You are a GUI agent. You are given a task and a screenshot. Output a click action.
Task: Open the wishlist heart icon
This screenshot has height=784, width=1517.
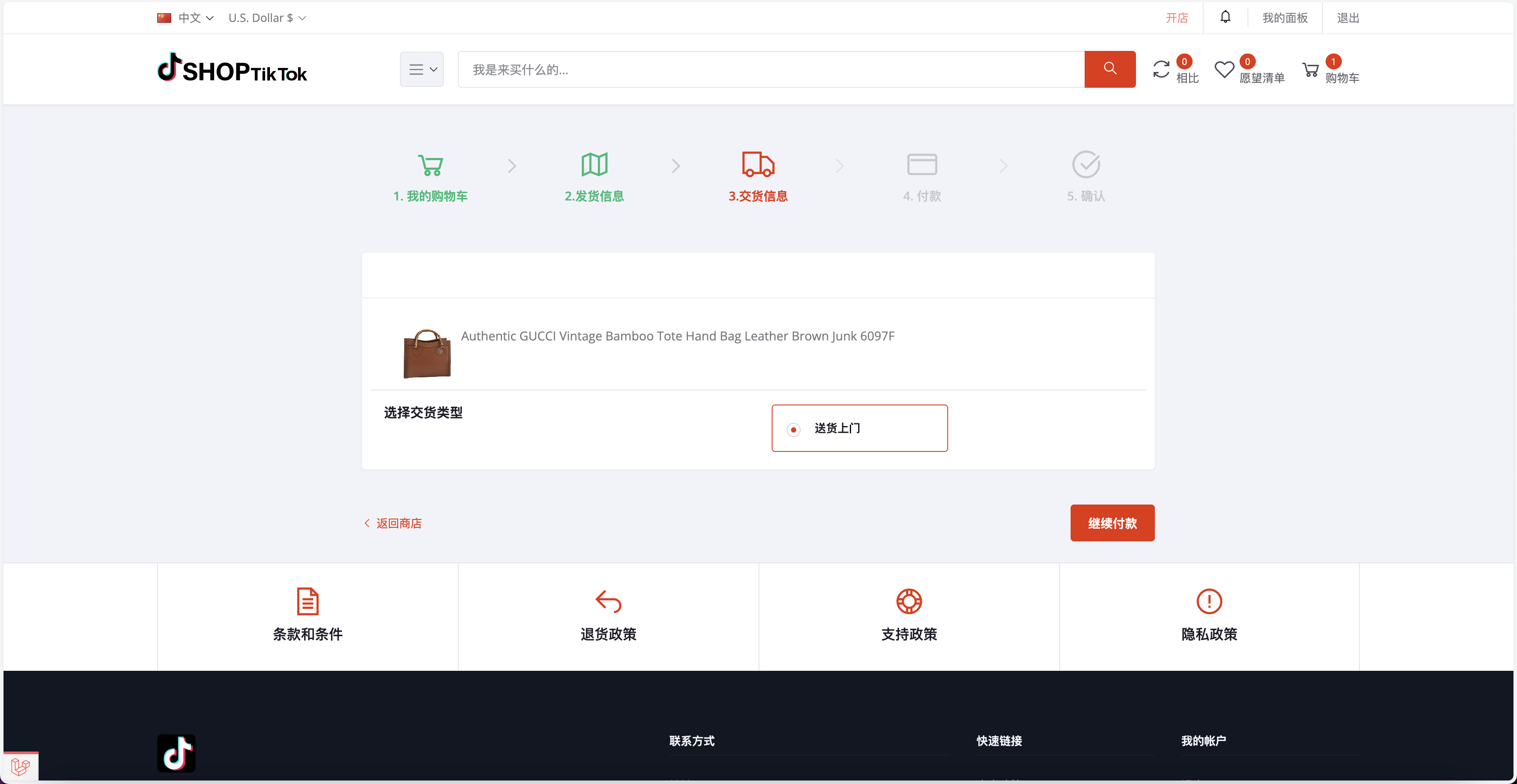(x=1224, y=69)
